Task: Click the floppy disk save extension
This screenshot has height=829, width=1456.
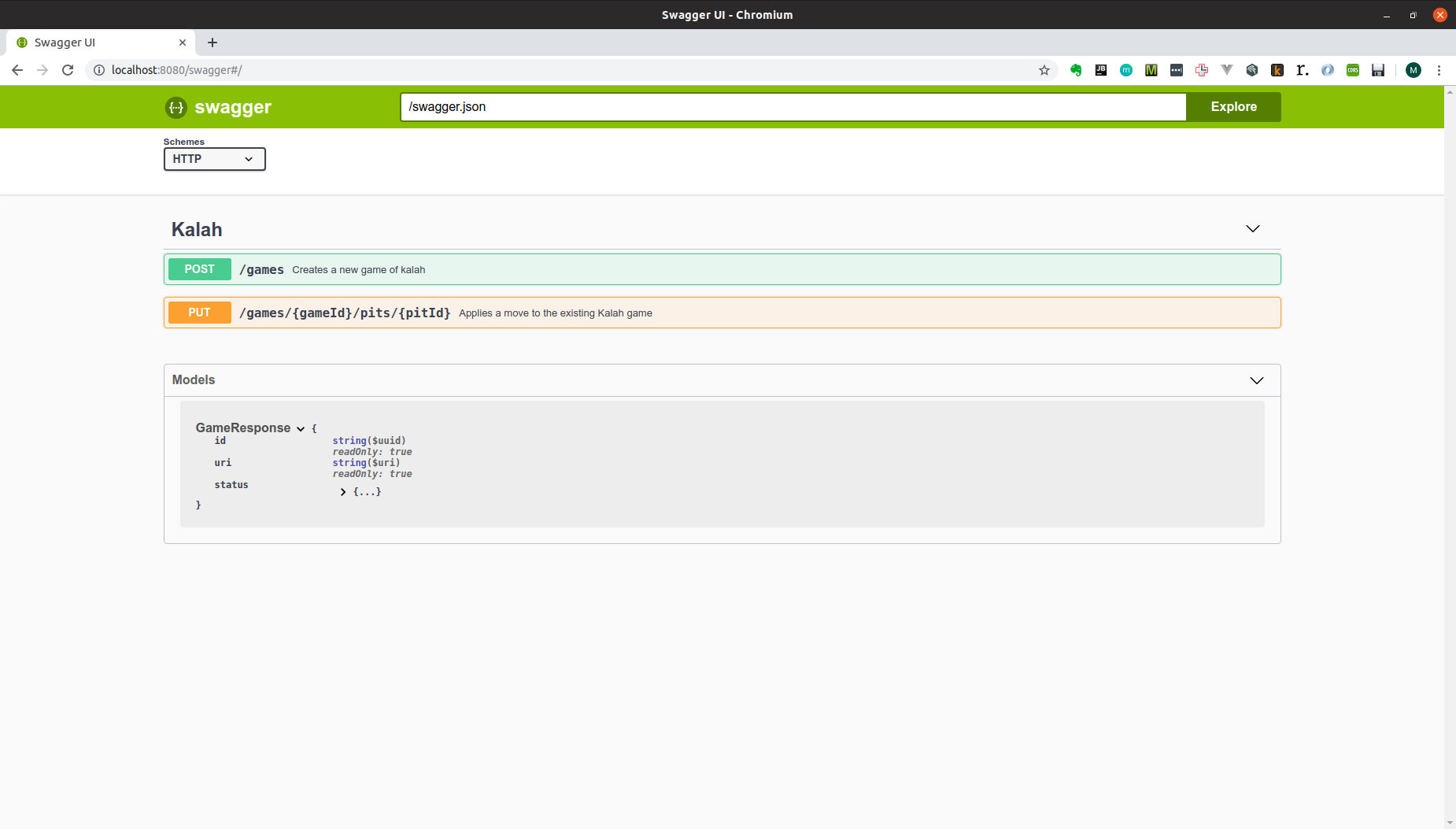Action: 1378,70
